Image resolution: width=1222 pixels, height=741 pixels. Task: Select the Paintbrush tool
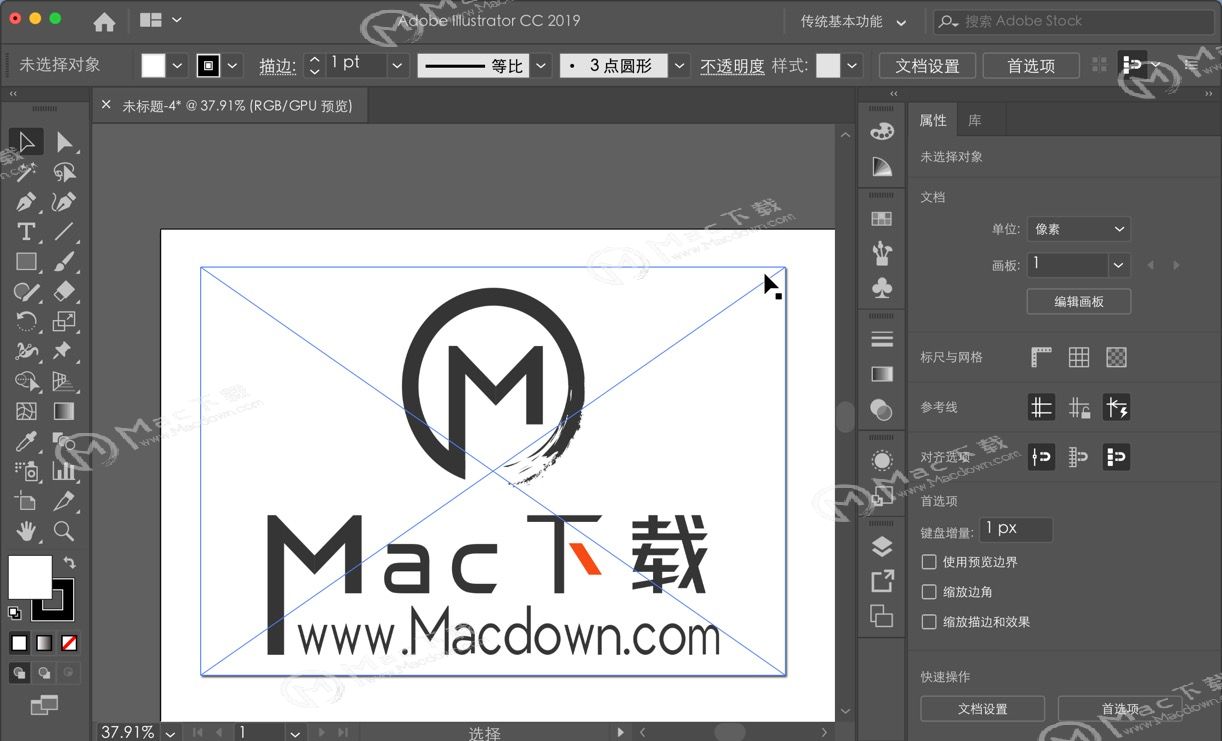64,262
